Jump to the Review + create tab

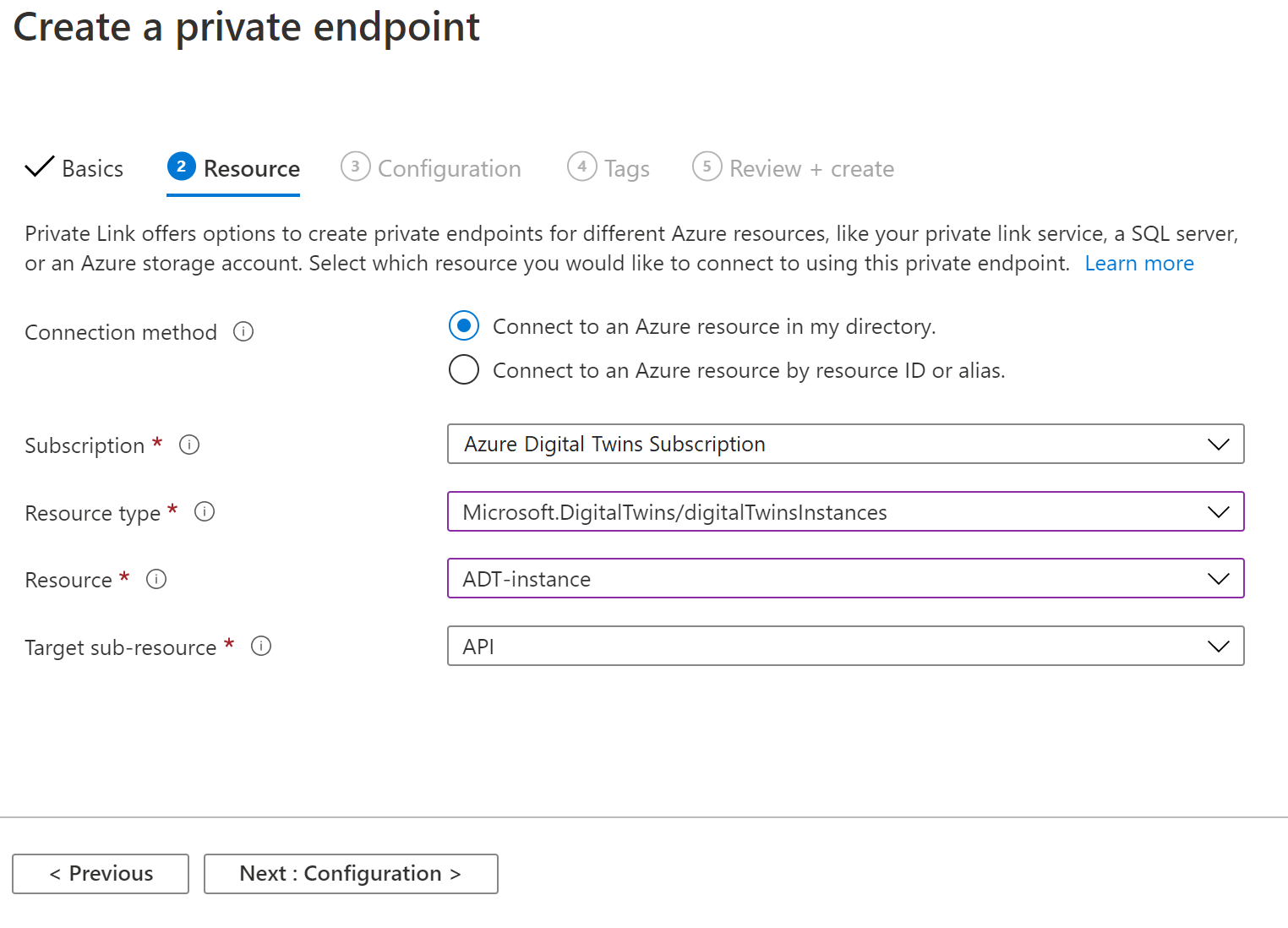(793, 168)
